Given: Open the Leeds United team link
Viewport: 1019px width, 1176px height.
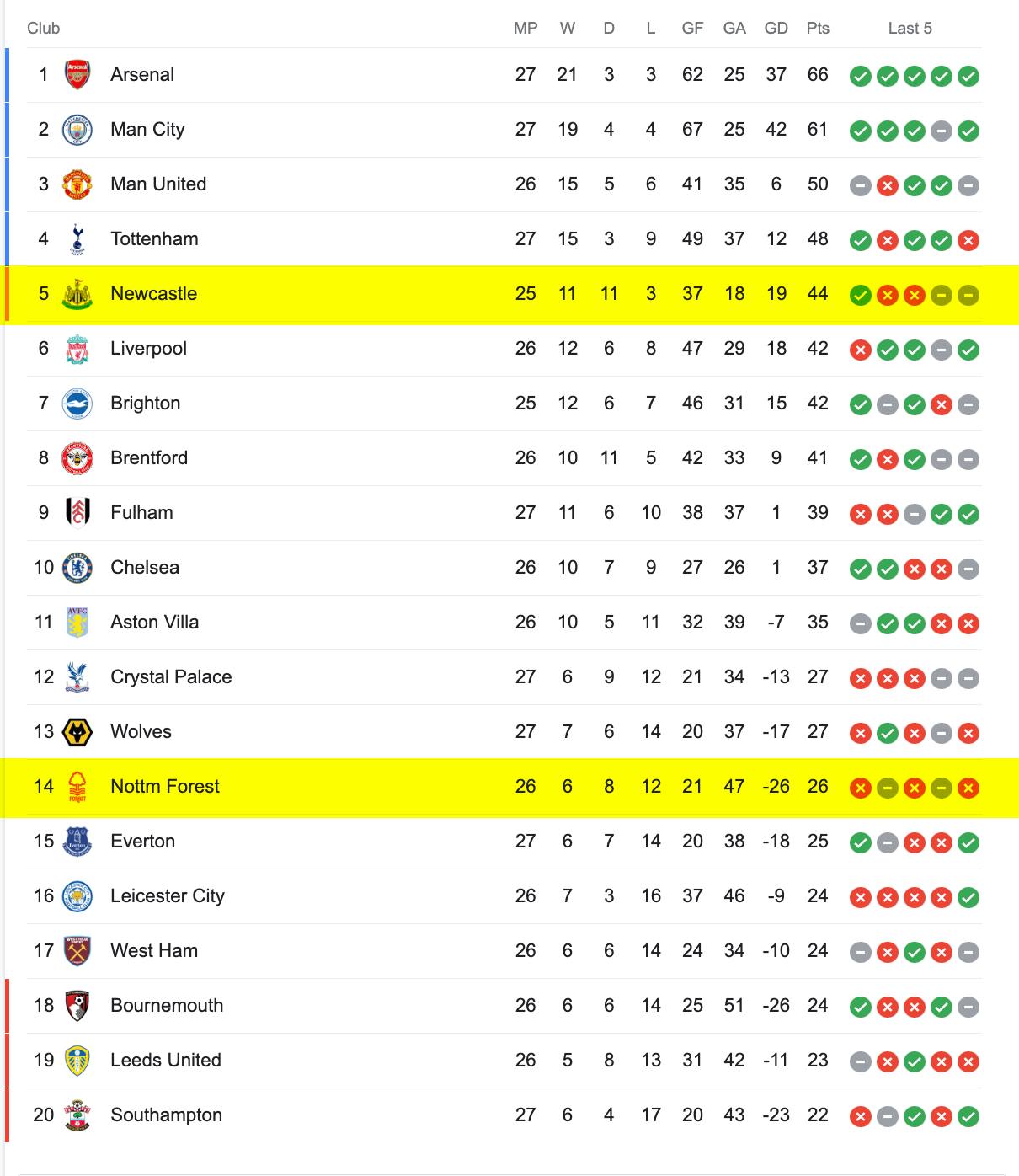Looking at the screenshot, I should point(166,1060).
